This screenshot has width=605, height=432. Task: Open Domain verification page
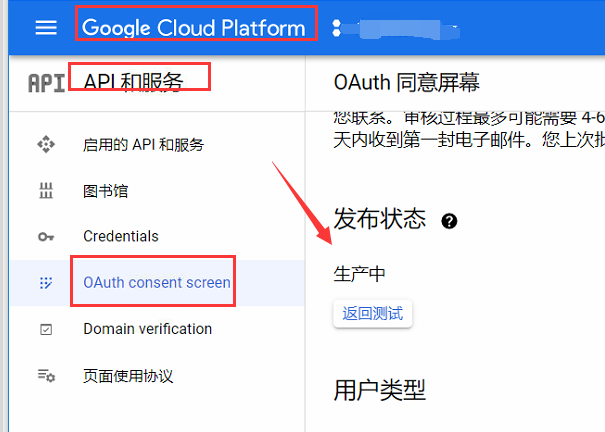click(147, 329)
